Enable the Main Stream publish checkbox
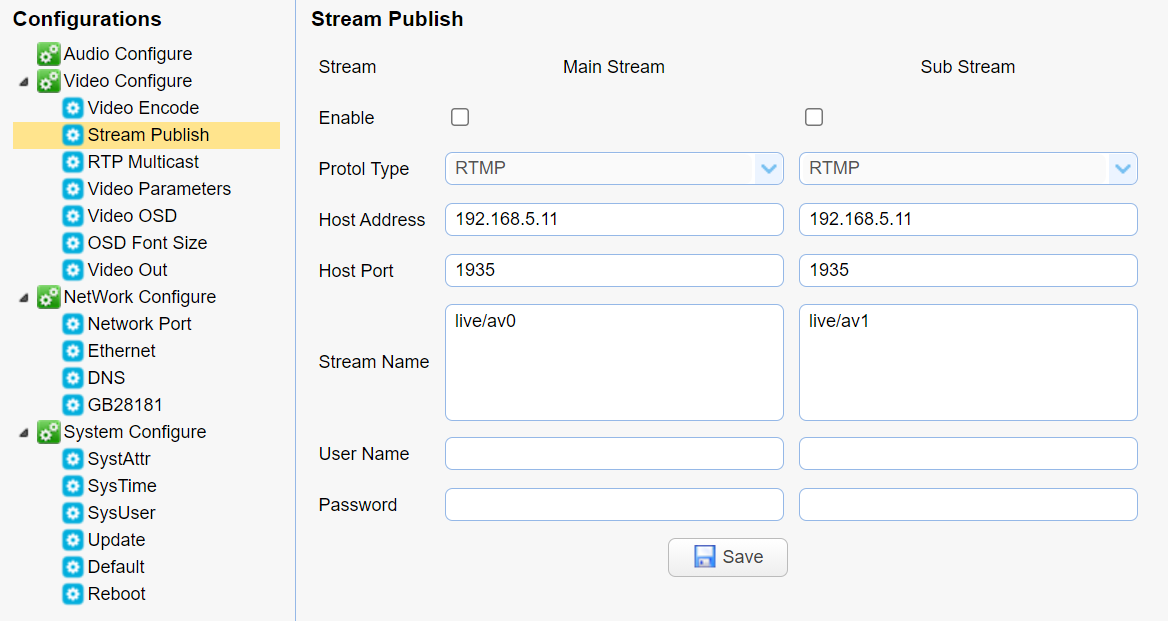The width and height of the screenshot is (1168, 621). 460,117
